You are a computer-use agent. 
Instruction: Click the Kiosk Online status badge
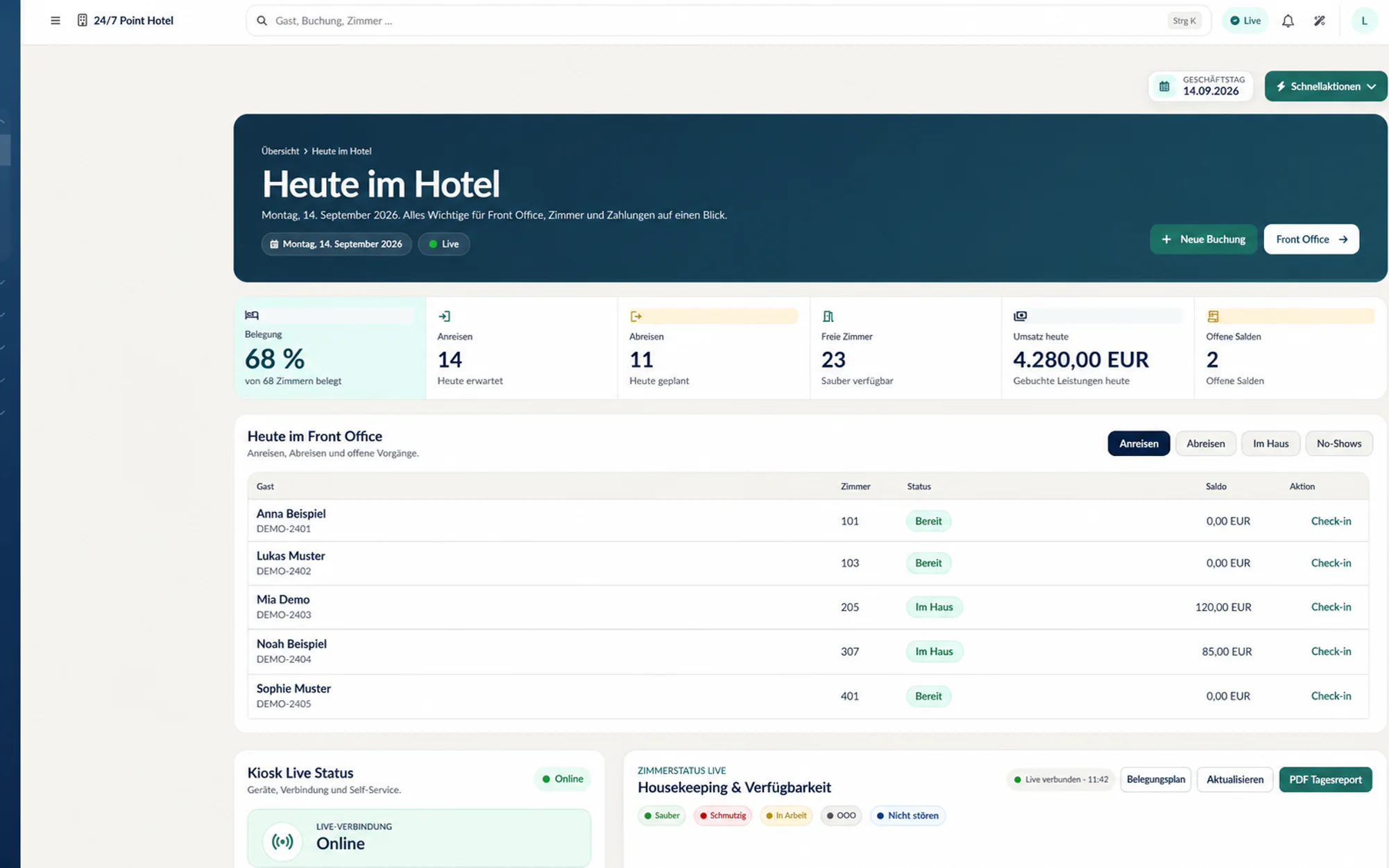pos(563,779)
